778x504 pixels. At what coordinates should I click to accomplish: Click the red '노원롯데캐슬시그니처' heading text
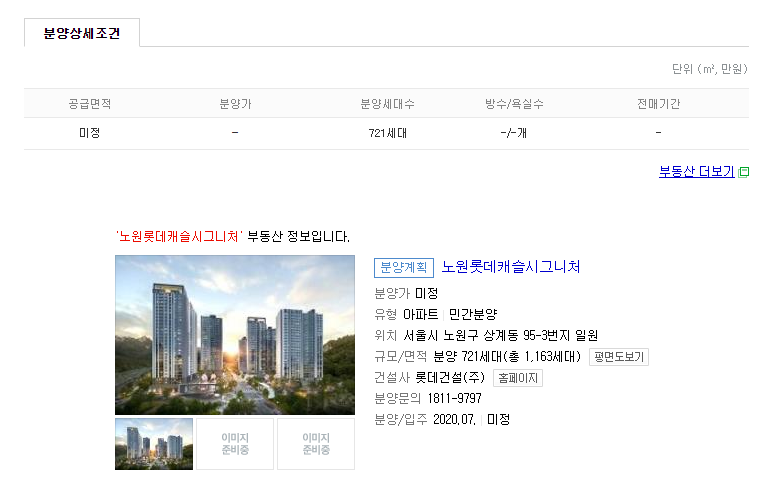(x=179, y=237)
